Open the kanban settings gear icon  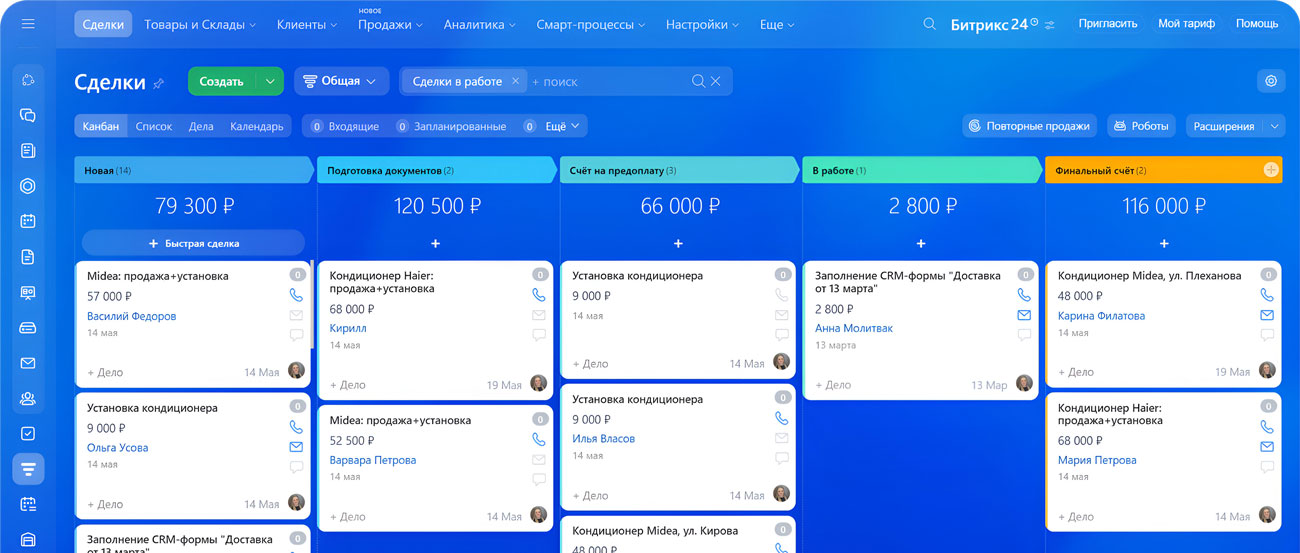[x=1271, y=81]
